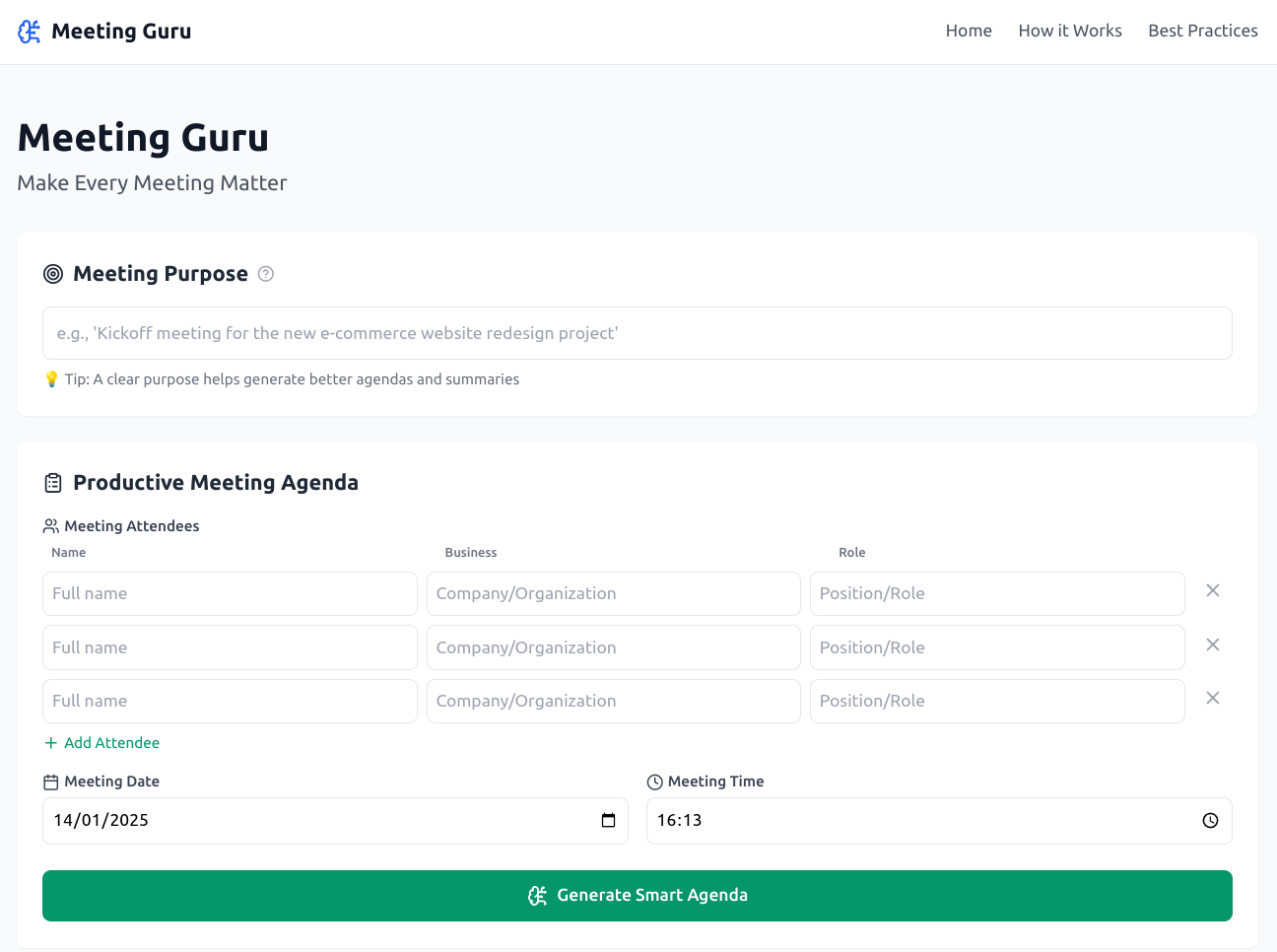1277x952 pixels.
Task: Click the target icon beside Meeting Purpose
Action: click(x=53, y=274)
